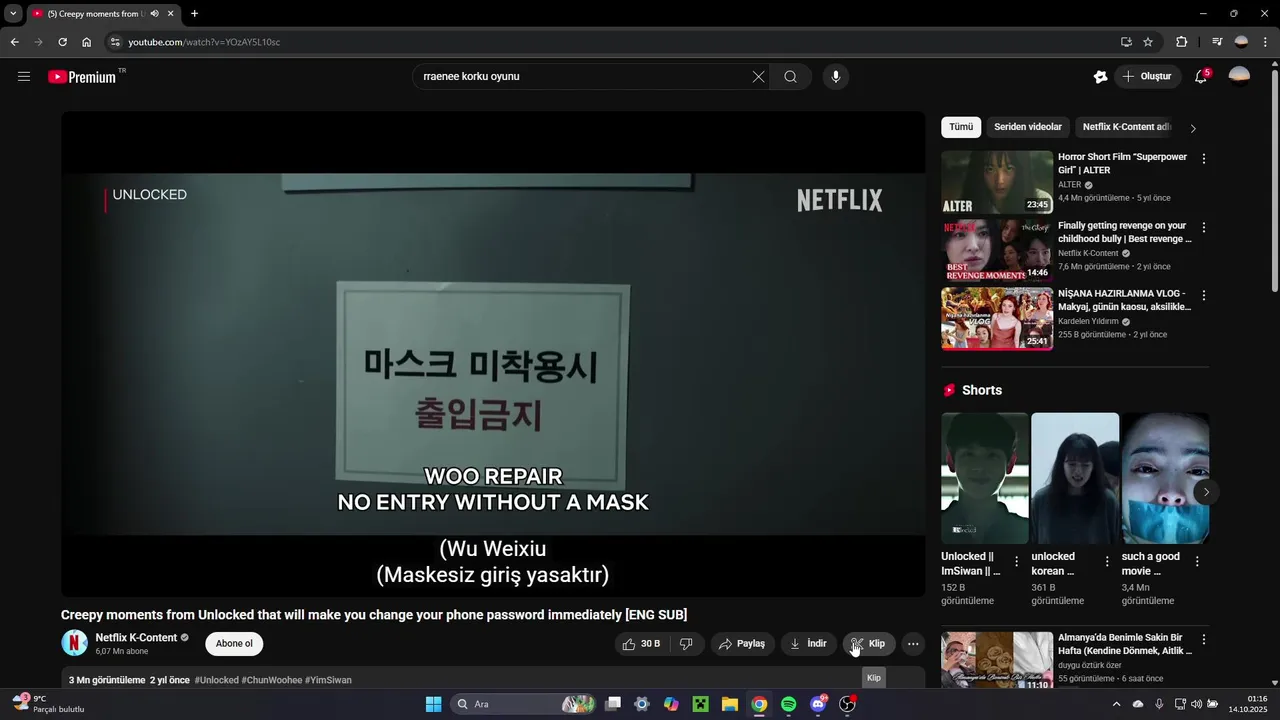
Task: Open the YouTube notifications bell
Action: point(1201,76)
